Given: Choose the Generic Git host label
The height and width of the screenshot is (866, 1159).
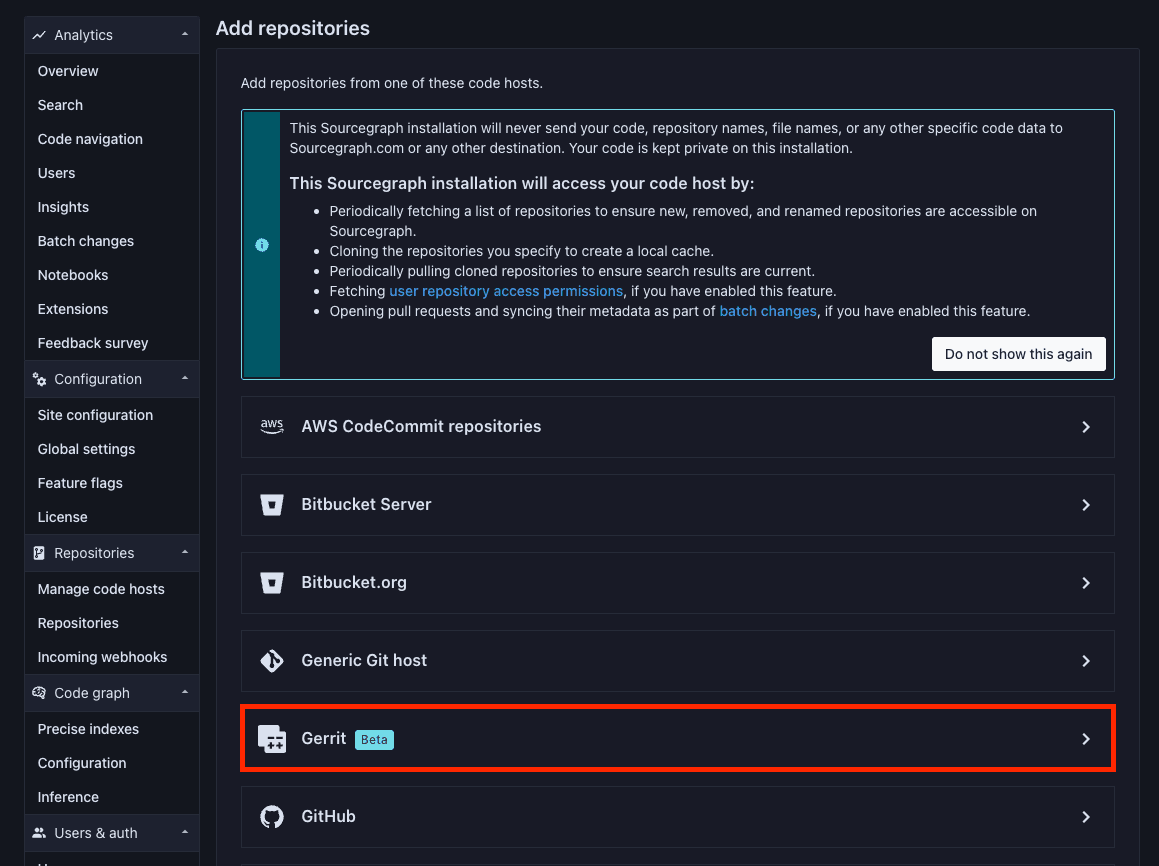Looking at the screenshot, I should [364, 661].
